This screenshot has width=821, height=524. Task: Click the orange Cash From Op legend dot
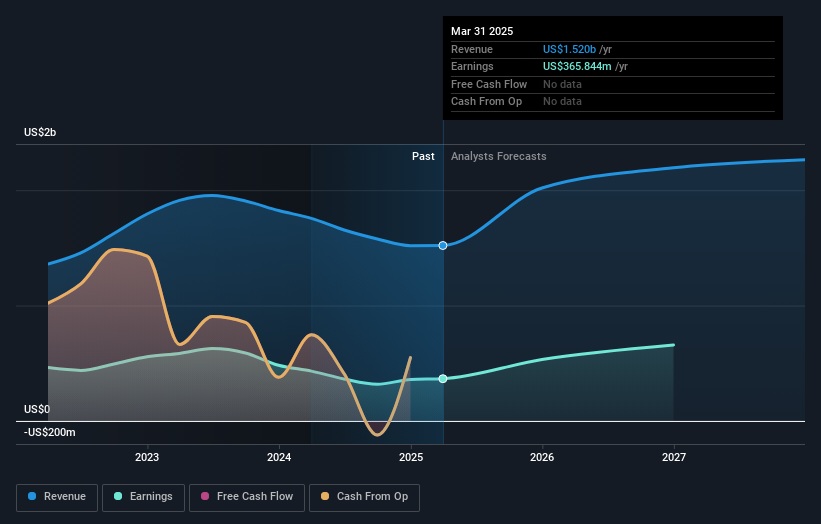click(x=325, y=496)
